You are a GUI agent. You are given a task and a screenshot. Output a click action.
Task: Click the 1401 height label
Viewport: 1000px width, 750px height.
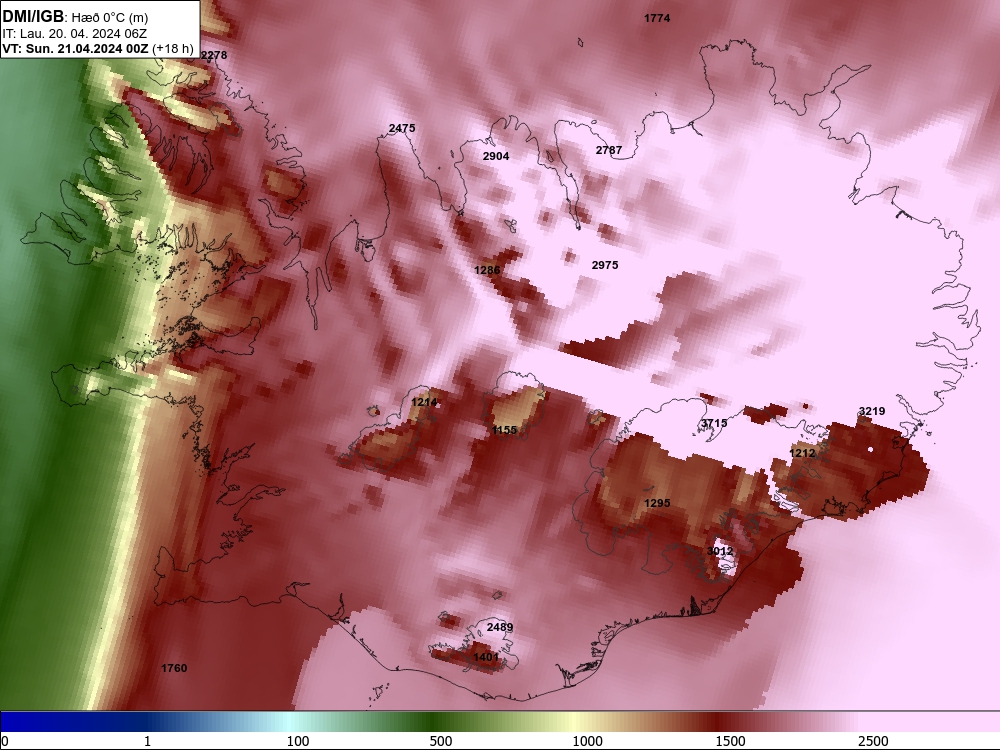pyautogui.click(x=486, y=658)
